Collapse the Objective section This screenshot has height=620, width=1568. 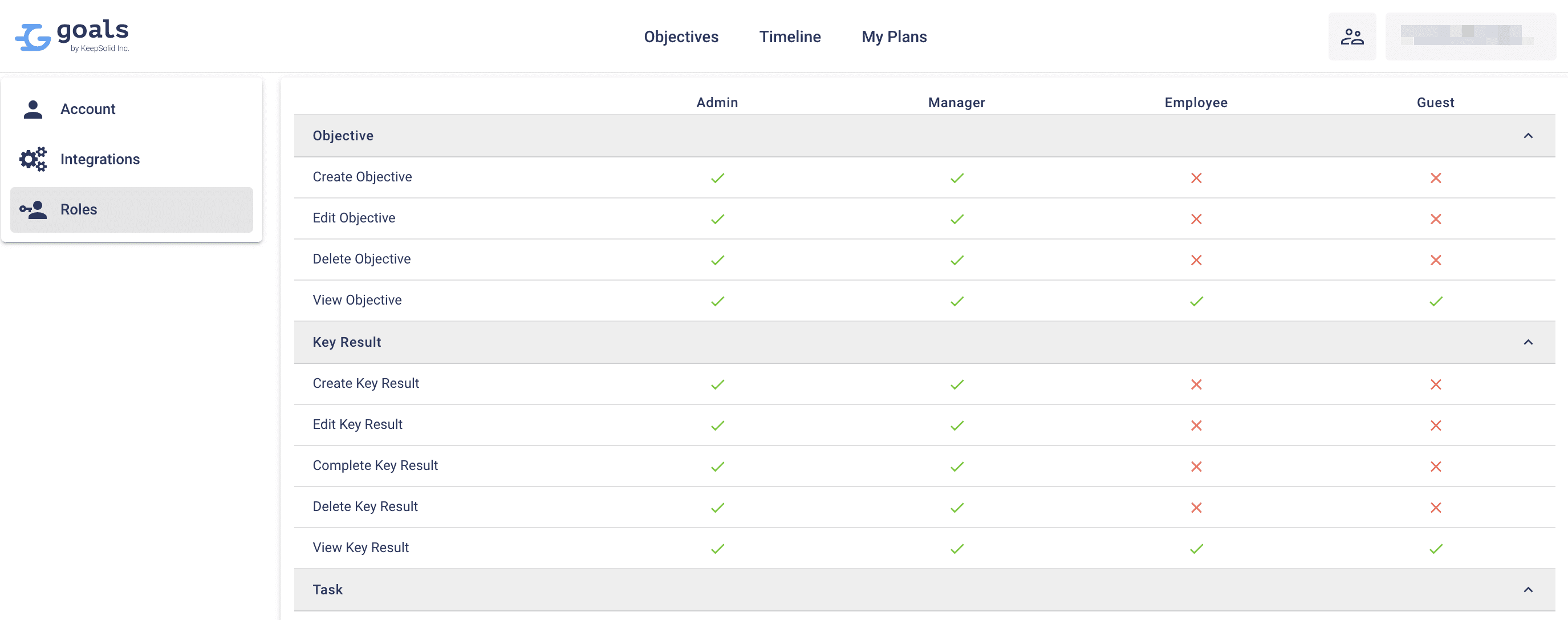[1527, 135]
